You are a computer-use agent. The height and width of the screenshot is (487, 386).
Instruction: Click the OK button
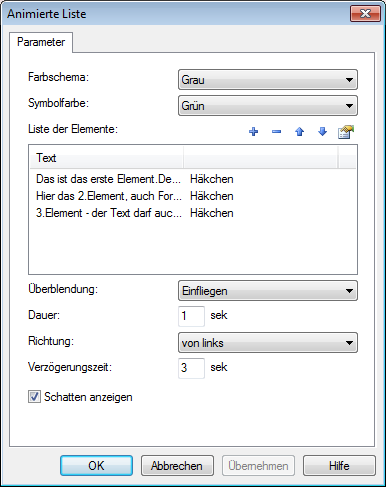(96, 465)
